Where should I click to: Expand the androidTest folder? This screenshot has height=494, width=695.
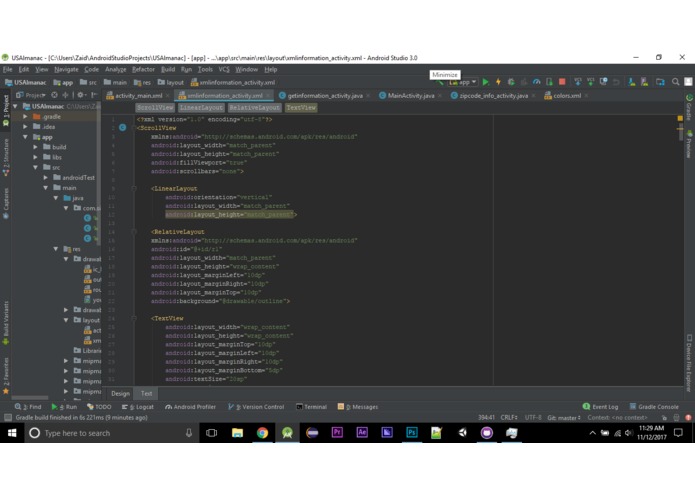coord(46,178)
